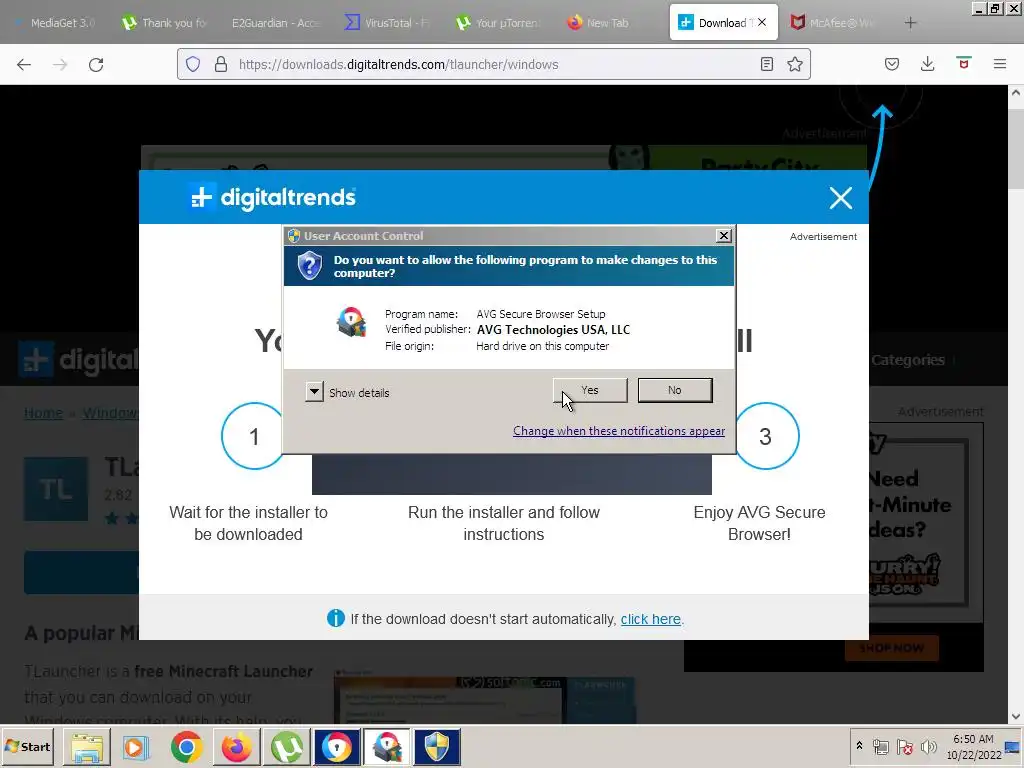Click AVG Secure Browser Setup taskbar icon
This screenshot has height=768, width=1024.
[387, 746]
